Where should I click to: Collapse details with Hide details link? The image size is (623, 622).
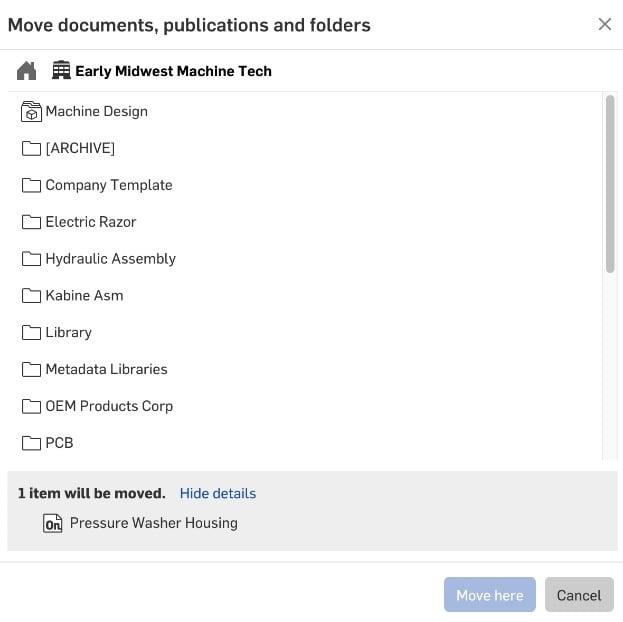pyautogui.click(x=218, y=493)
